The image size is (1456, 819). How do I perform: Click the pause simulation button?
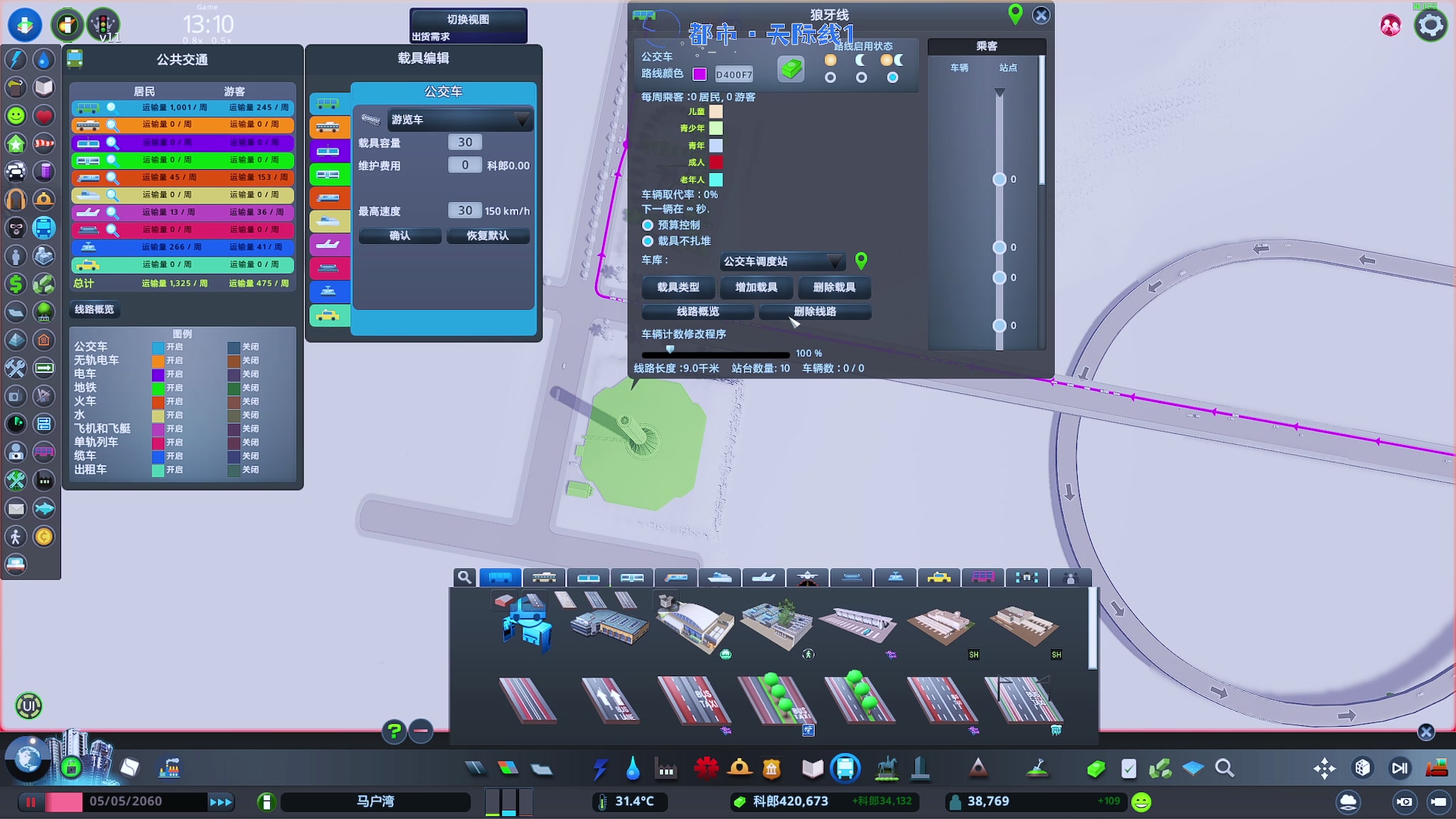pyautogui.click(x=31, y=802)
